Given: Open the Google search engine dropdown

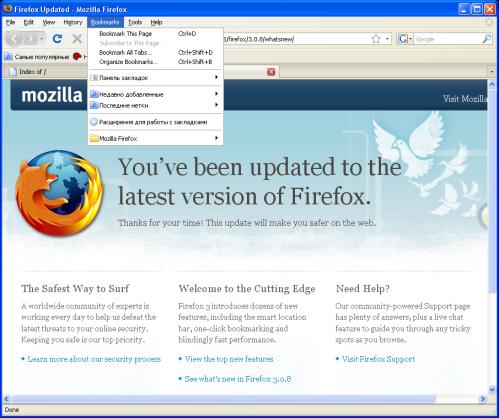Looking at the screenshot, I should (404, 39).
